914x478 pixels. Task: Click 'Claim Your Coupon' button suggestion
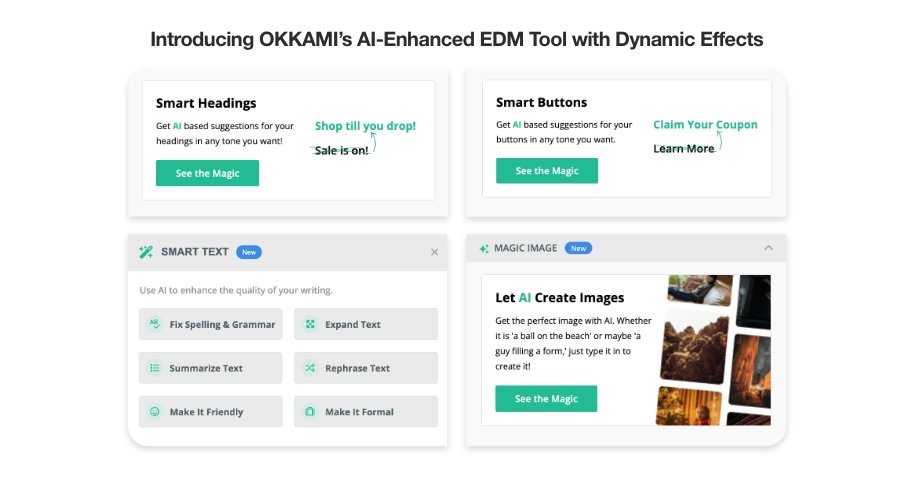(x=705, y=124)
